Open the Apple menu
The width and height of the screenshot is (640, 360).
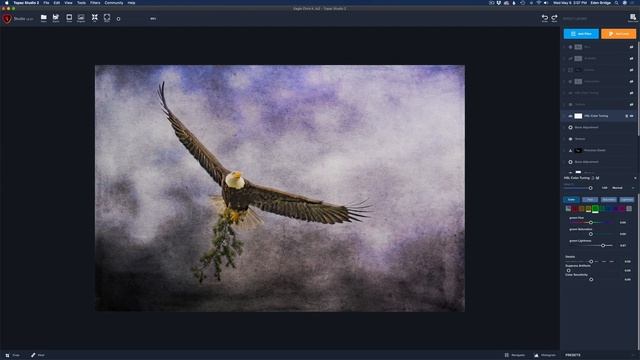point(7,3)
